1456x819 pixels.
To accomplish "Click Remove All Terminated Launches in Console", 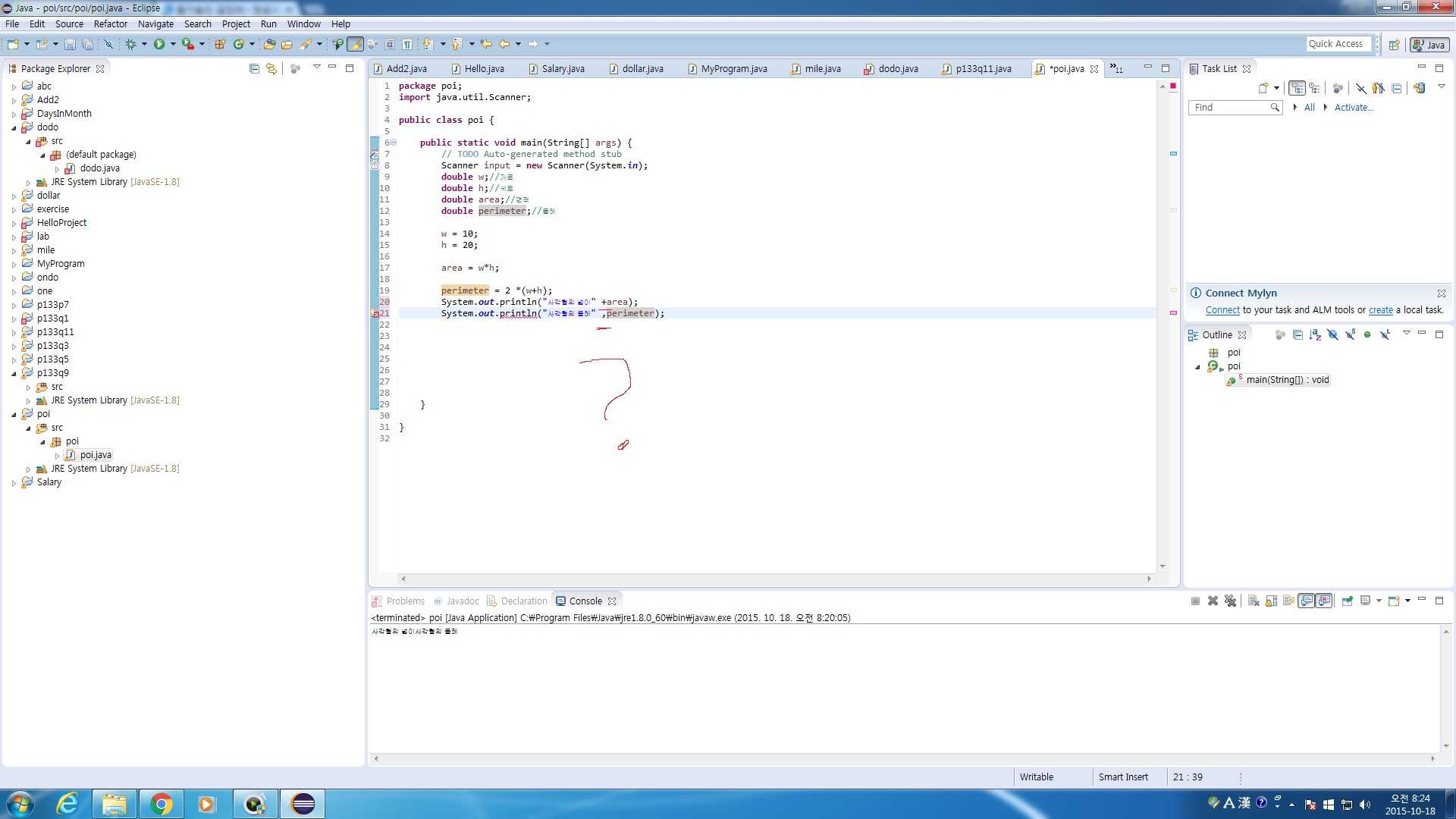I will point(1230,601).
